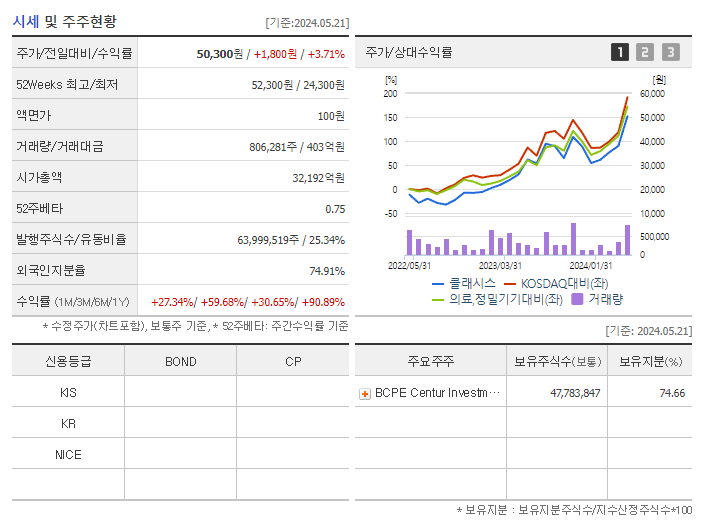
Task: Click the 수익률 (1M/3M/6M/1Y) label
Action: pyautogui.click(x=73, y=302)
